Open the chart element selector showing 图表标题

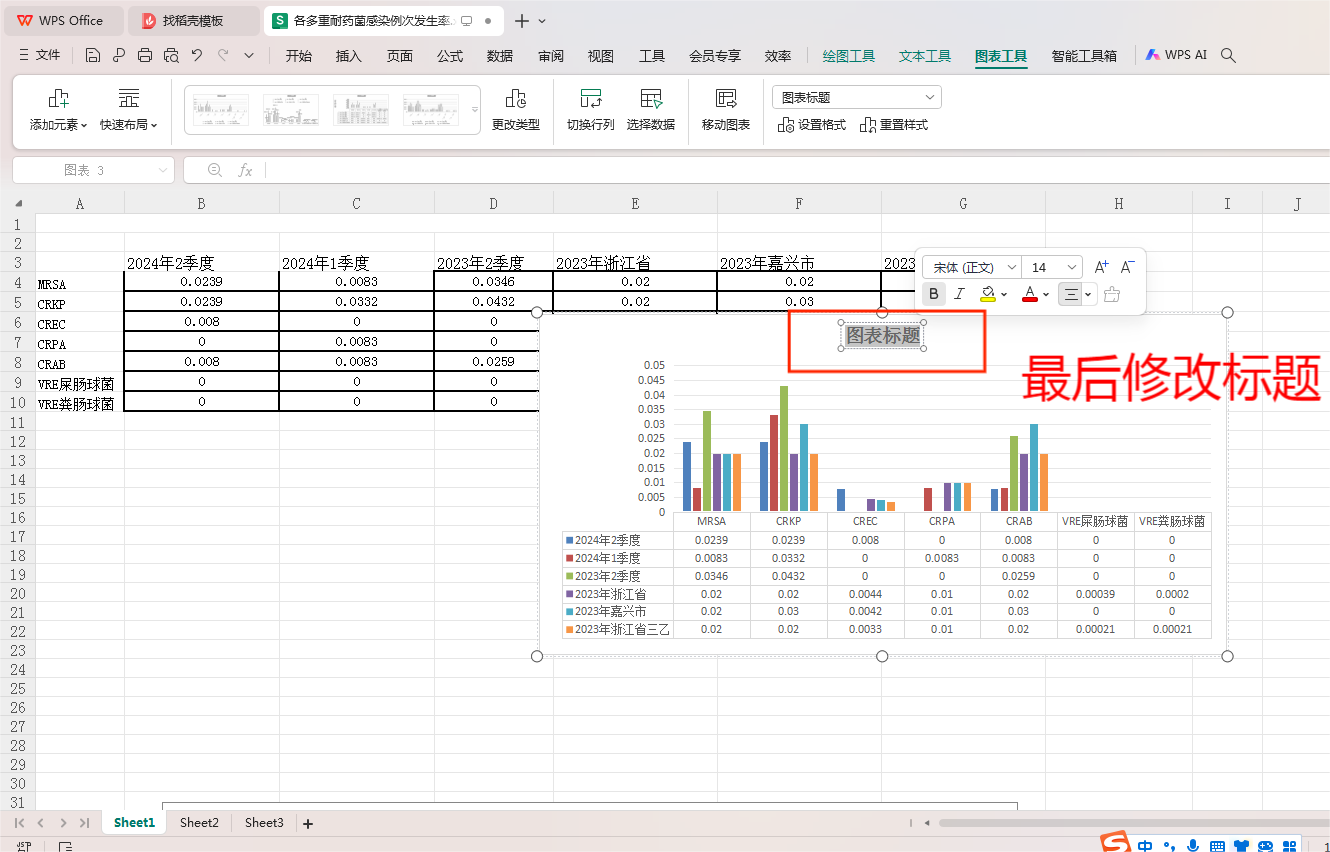point(856,96)
